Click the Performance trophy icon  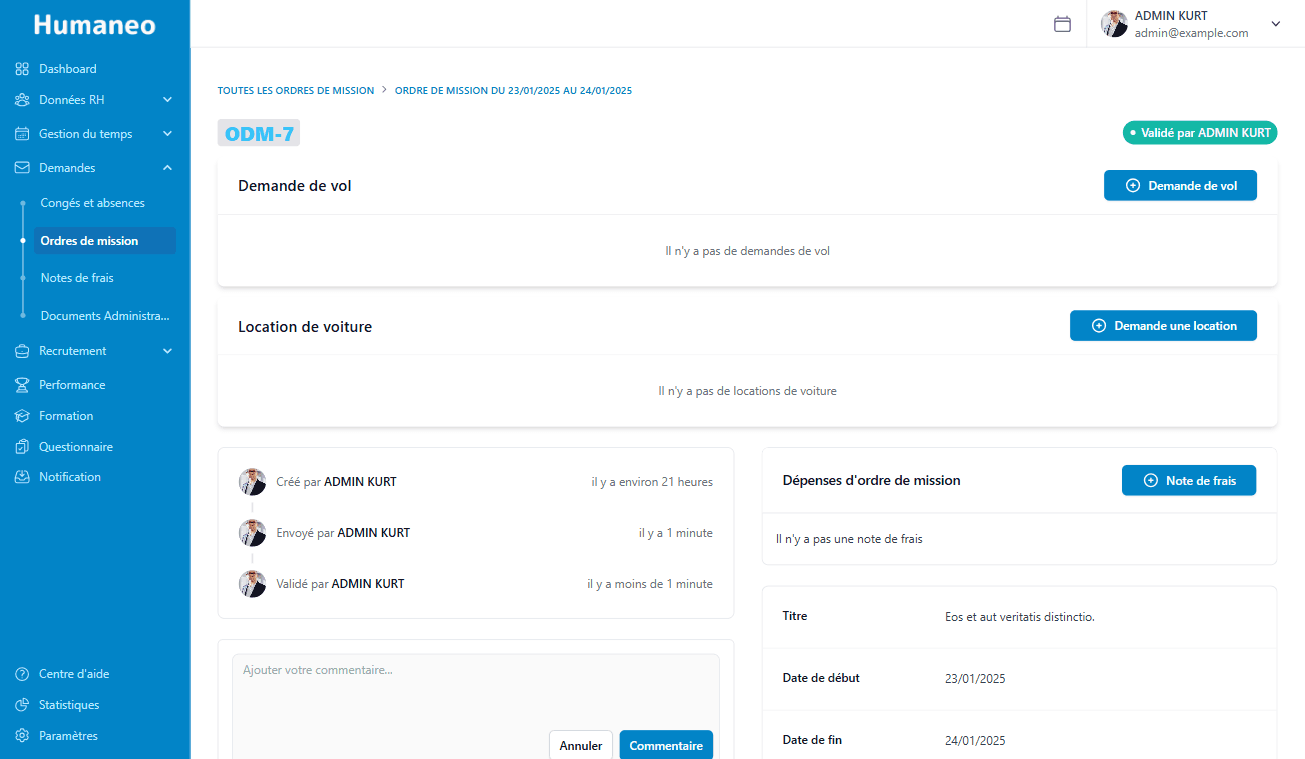tap(22, 385)
